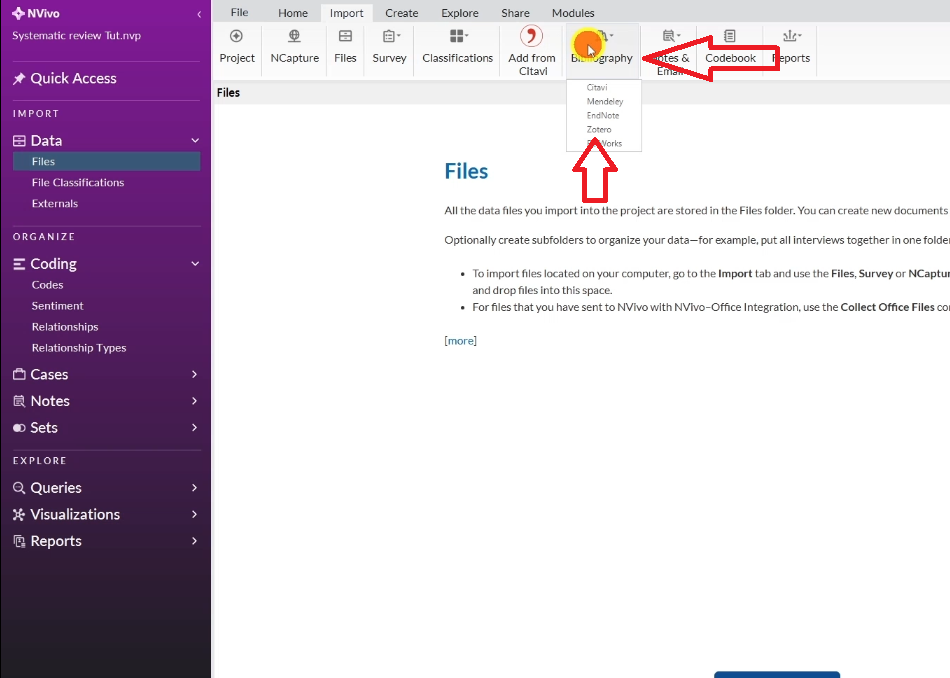Click the NVivo logo
The image size is (950, 678).
tap(36, 13)
